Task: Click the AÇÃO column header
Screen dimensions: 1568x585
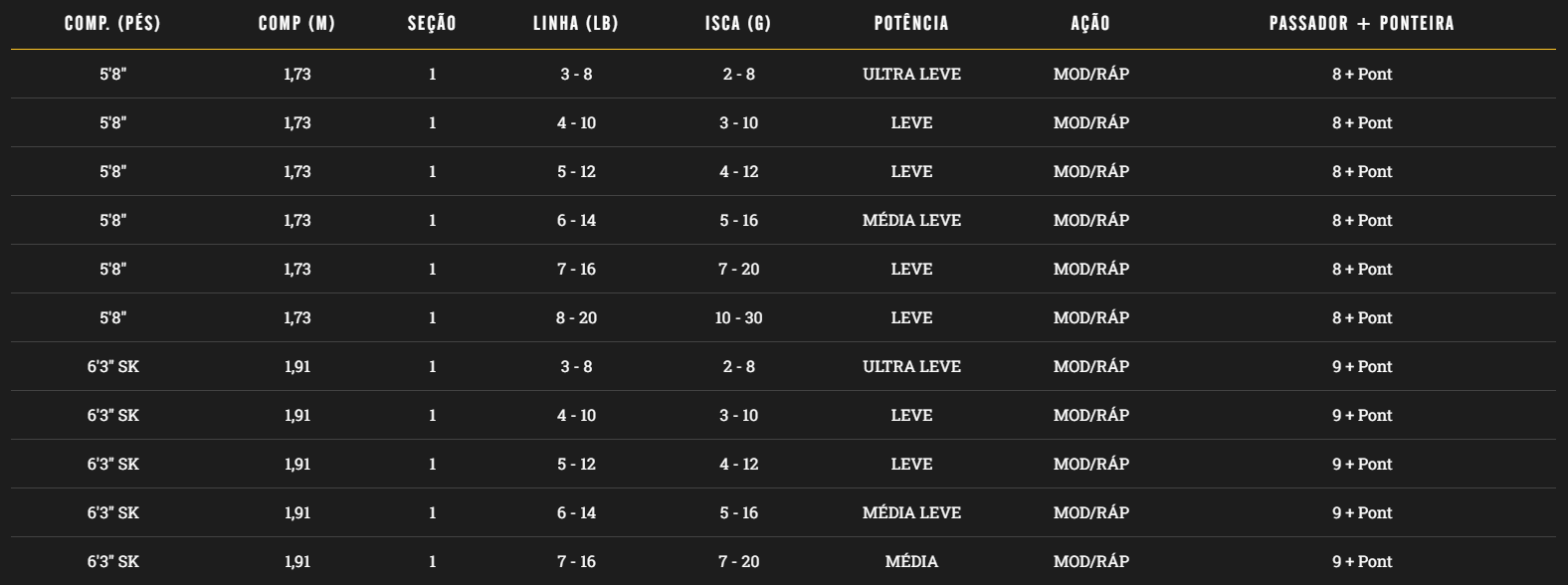Action: pos(1090,24)
